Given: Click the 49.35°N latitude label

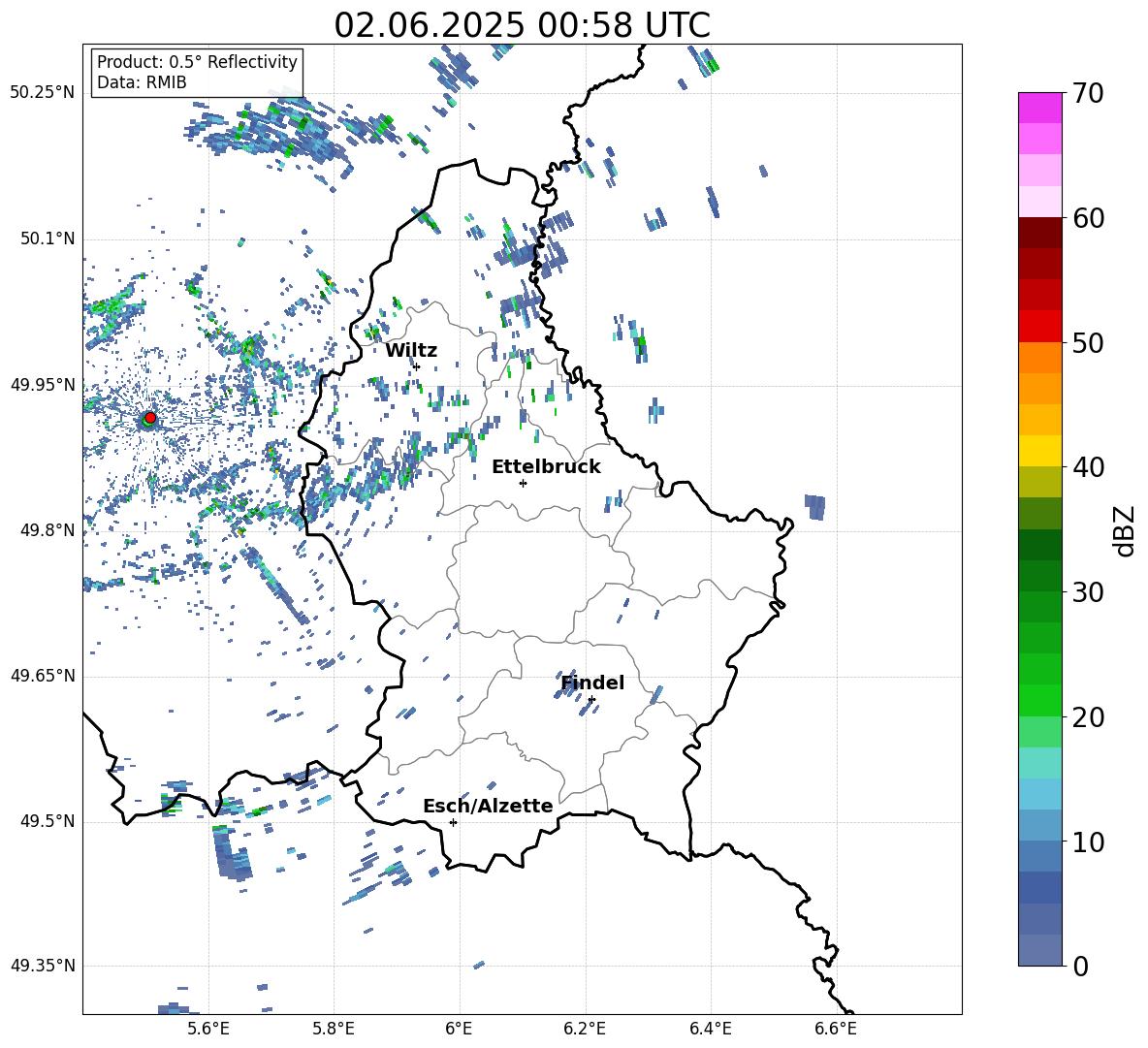Looking at the screenshot, I should point(43,966).
